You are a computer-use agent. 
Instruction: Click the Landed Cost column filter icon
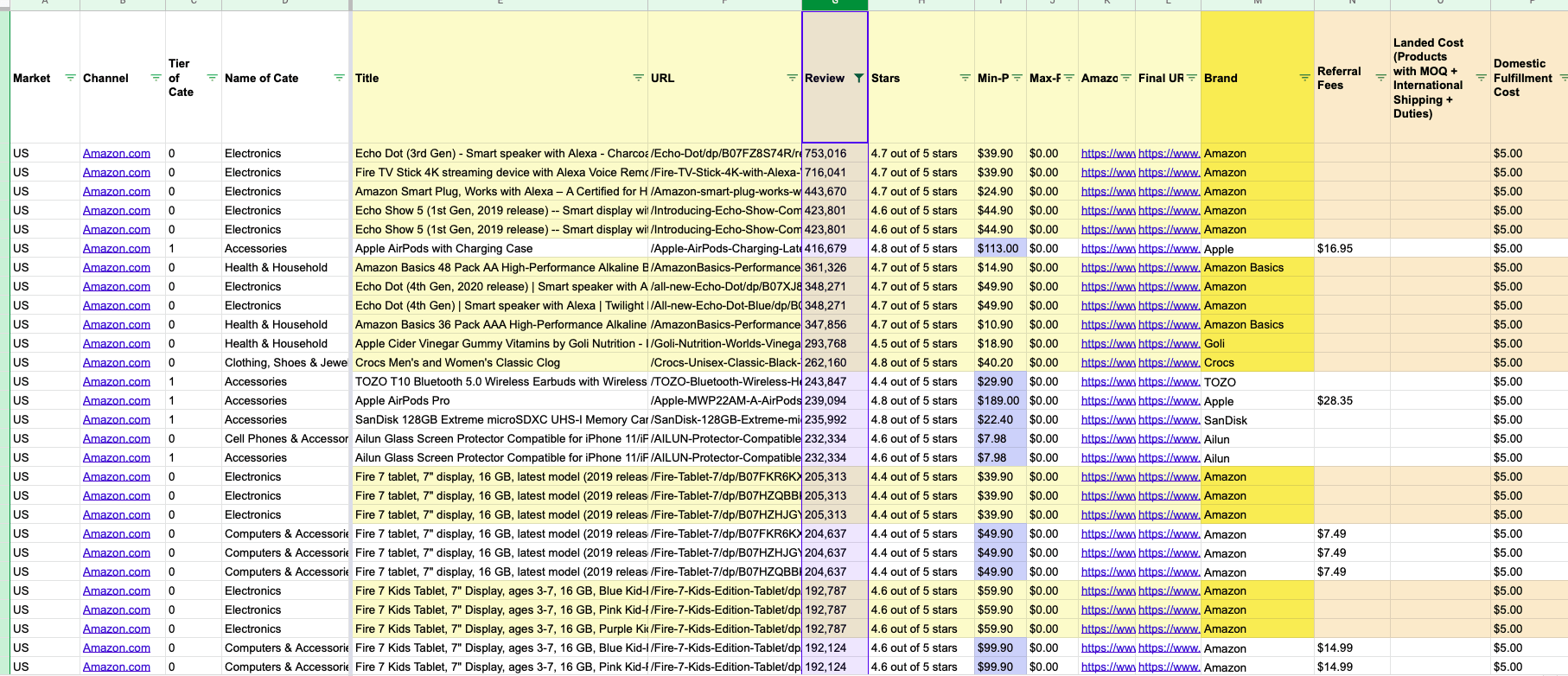pyautogui.click(x=1482, y=78)
